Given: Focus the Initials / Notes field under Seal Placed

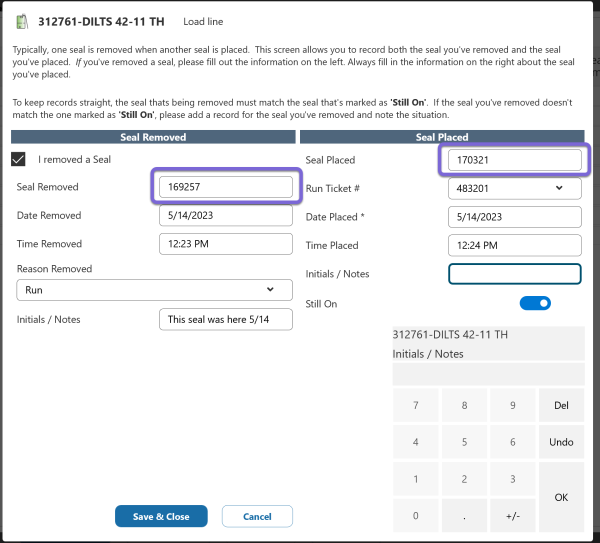Looking at the screenshot, I should pyautogui.click(x=514, y=274).
